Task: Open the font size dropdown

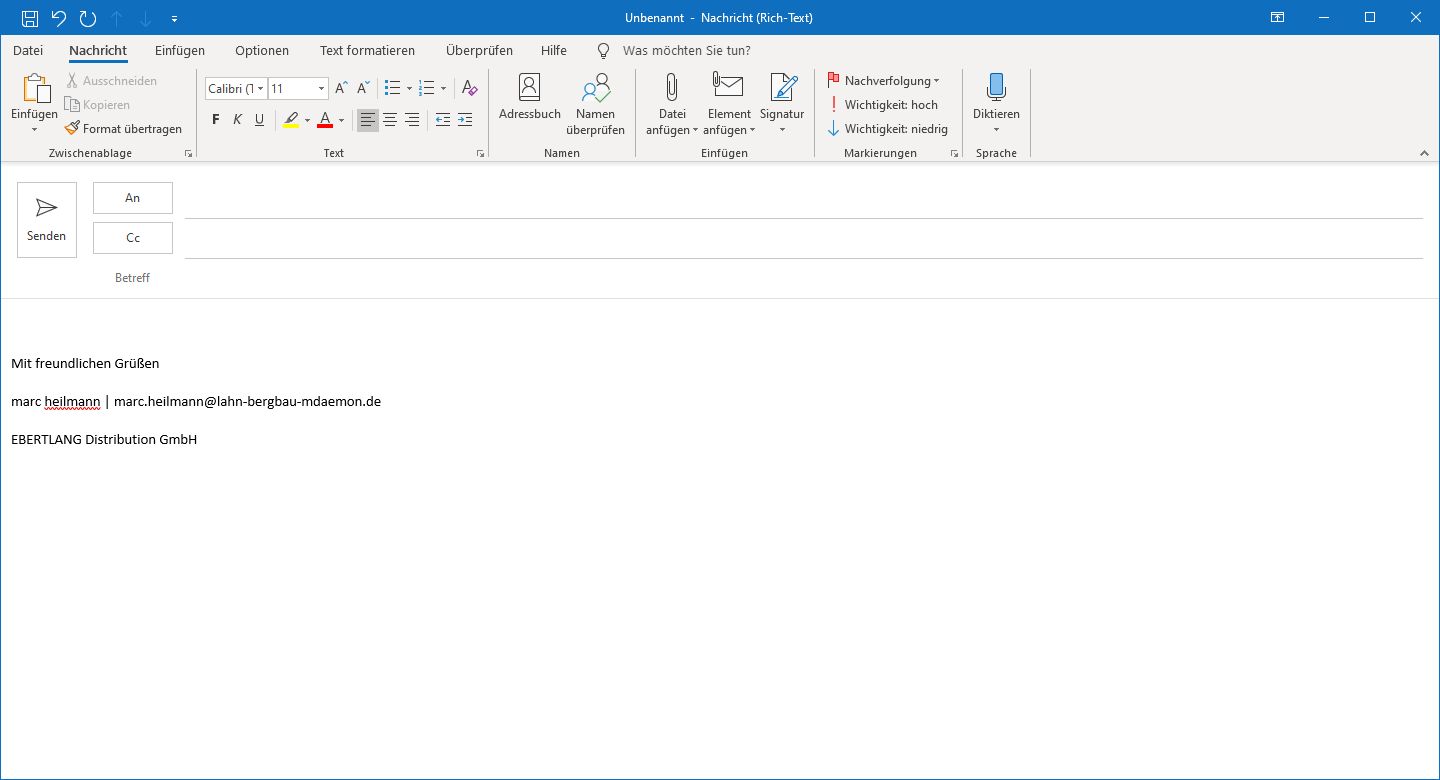Action: coord(321,89)
